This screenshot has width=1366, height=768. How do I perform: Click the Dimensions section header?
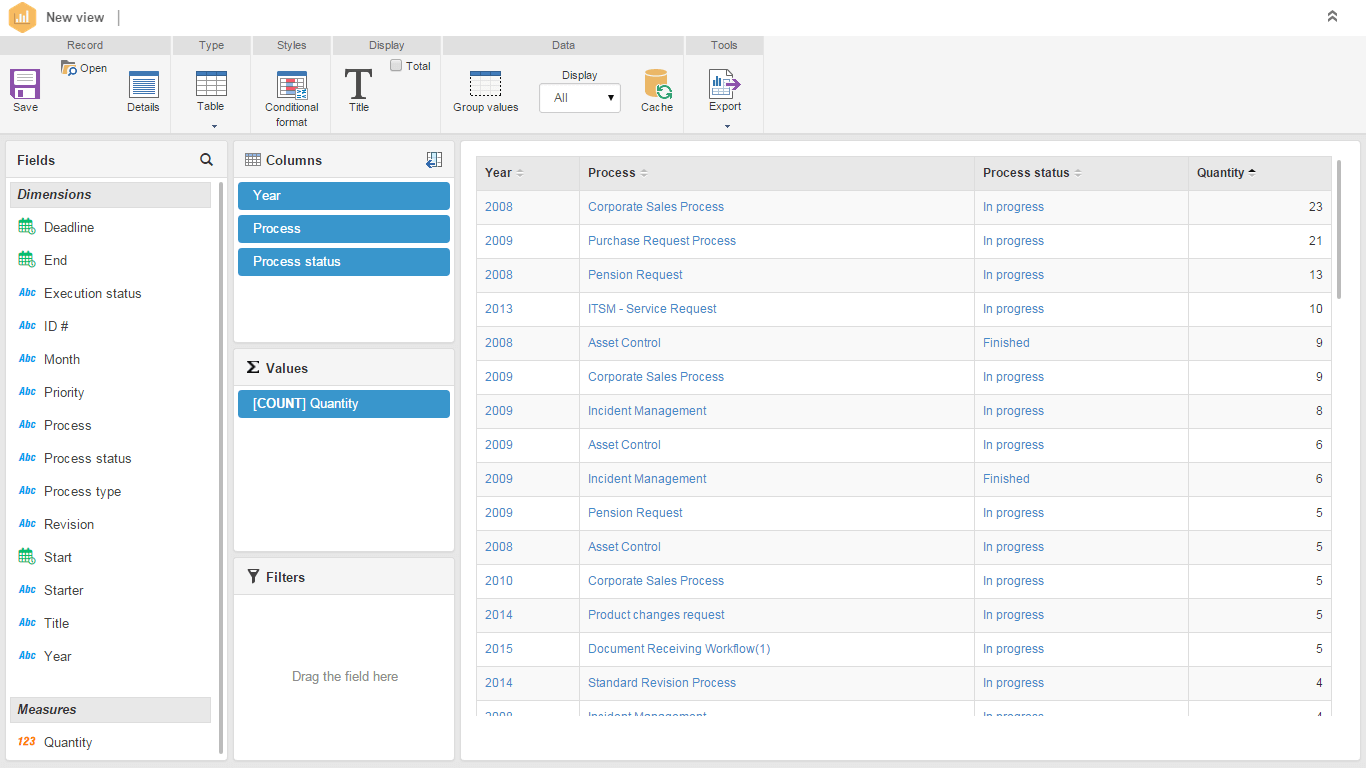coord(111,195)
